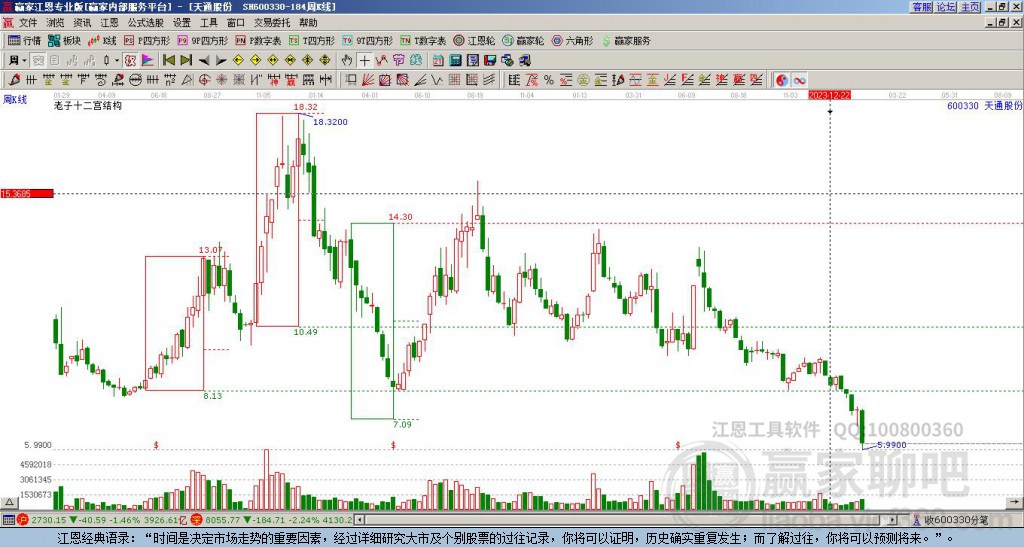This screenshot has height=548, width=1024.
Task: Select the hand pan tool
Action: 347,61
